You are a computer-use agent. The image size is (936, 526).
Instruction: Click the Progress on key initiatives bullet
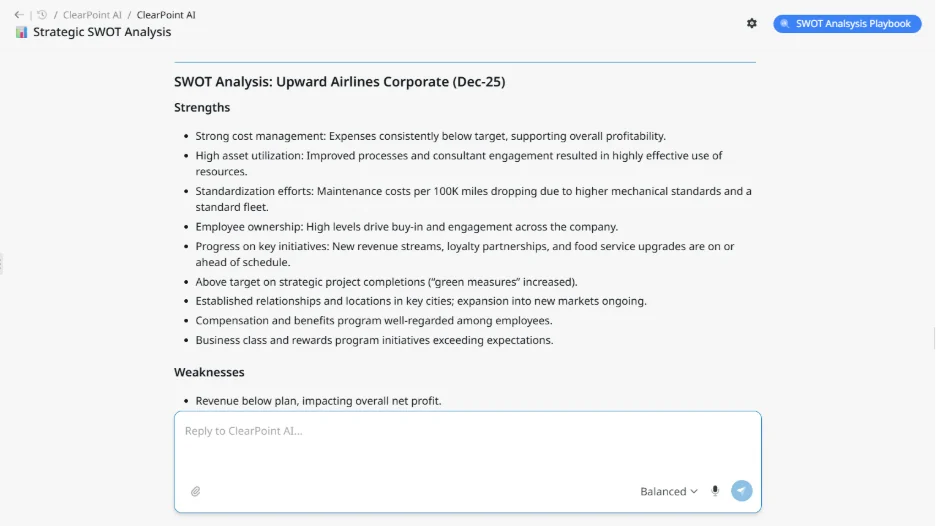click(464, 254)
